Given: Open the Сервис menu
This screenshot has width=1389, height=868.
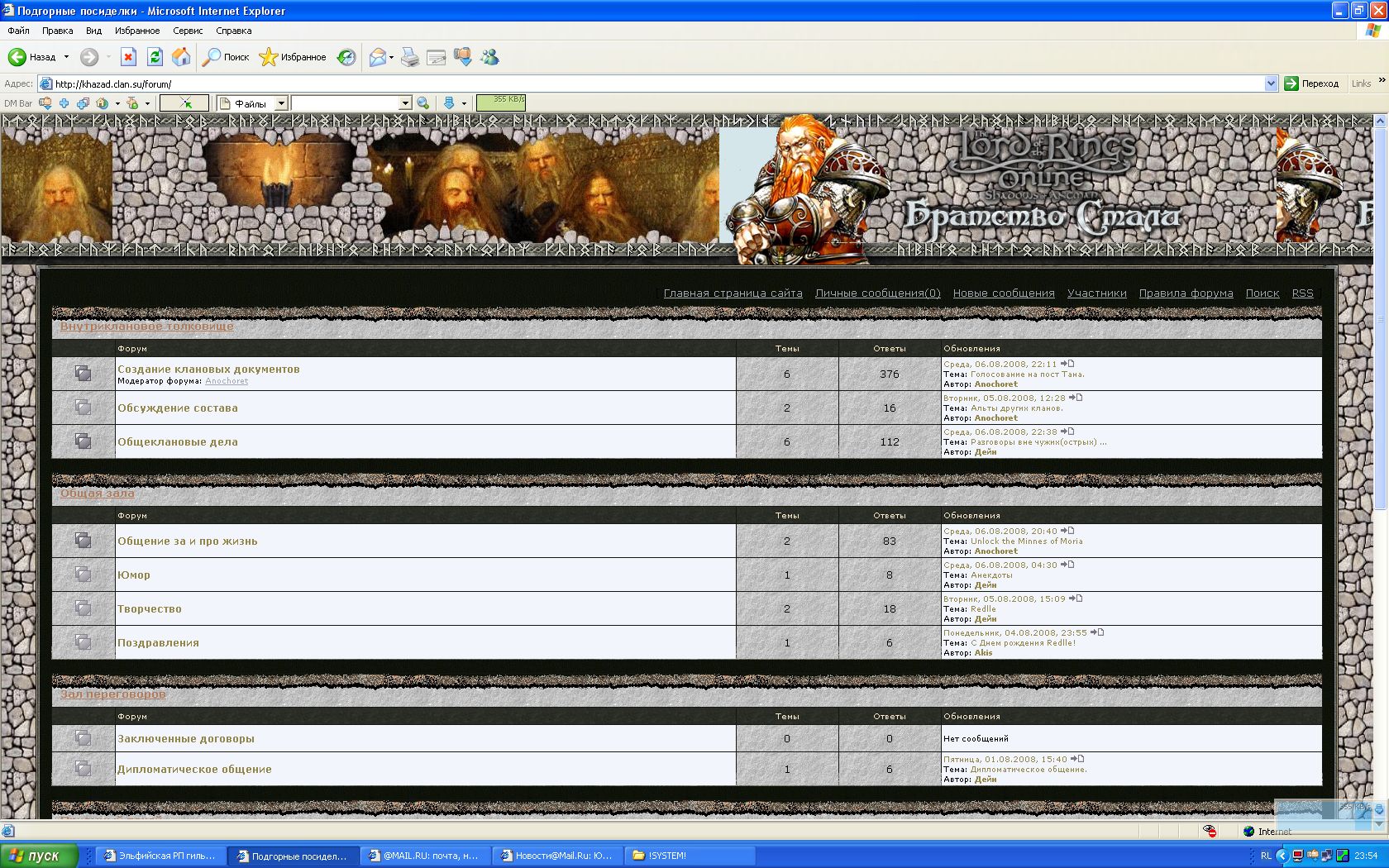Looking at the screenshot, I should (188, 31).
